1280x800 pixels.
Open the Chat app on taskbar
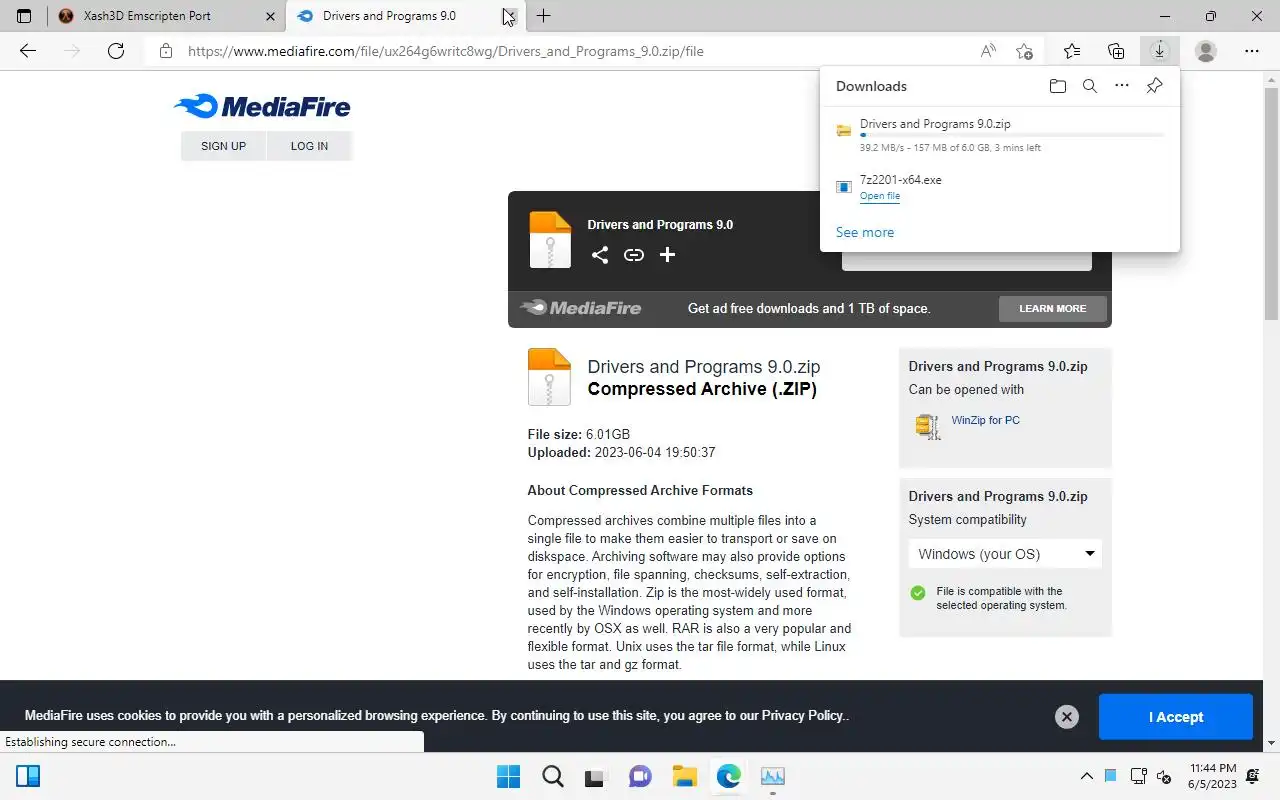[640, 776]
